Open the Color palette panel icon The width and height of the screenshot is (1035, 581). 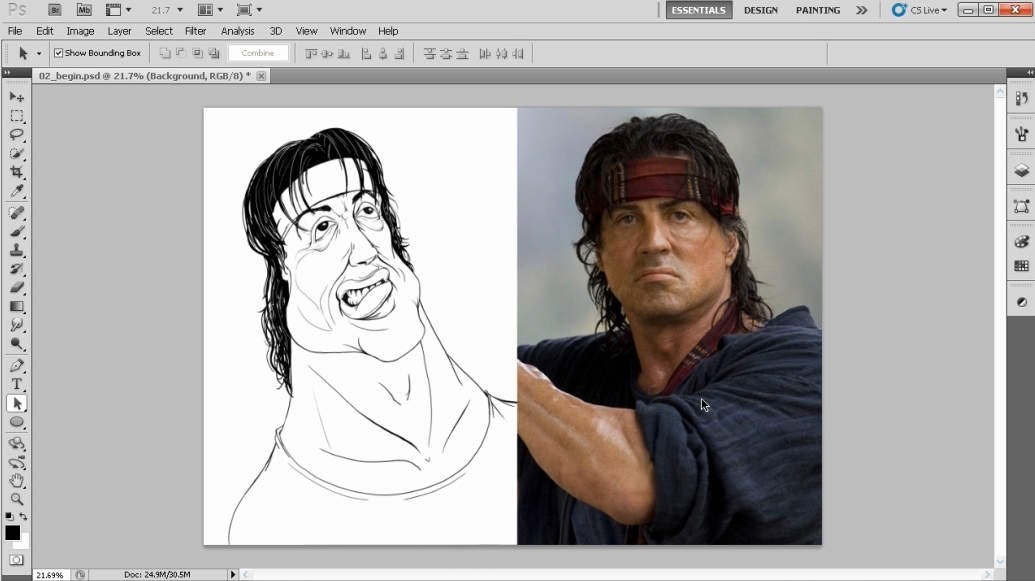click(x=1021, y=242)
